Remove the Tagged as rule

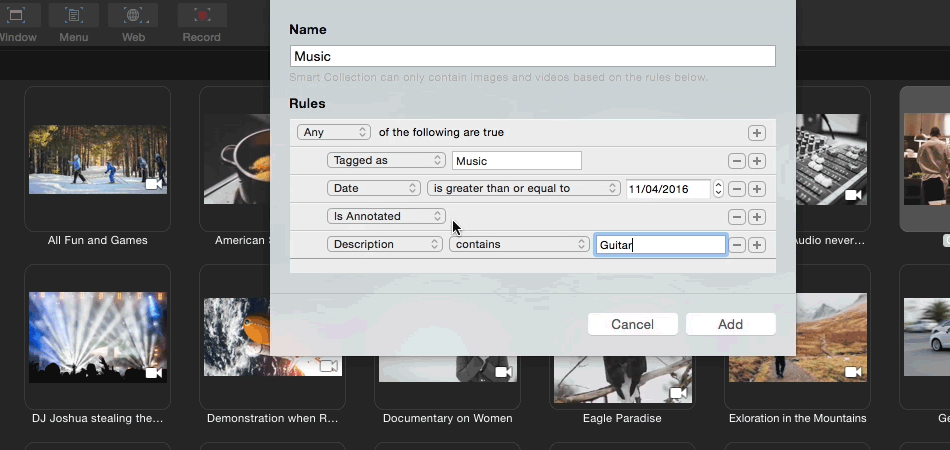point(736,161)
